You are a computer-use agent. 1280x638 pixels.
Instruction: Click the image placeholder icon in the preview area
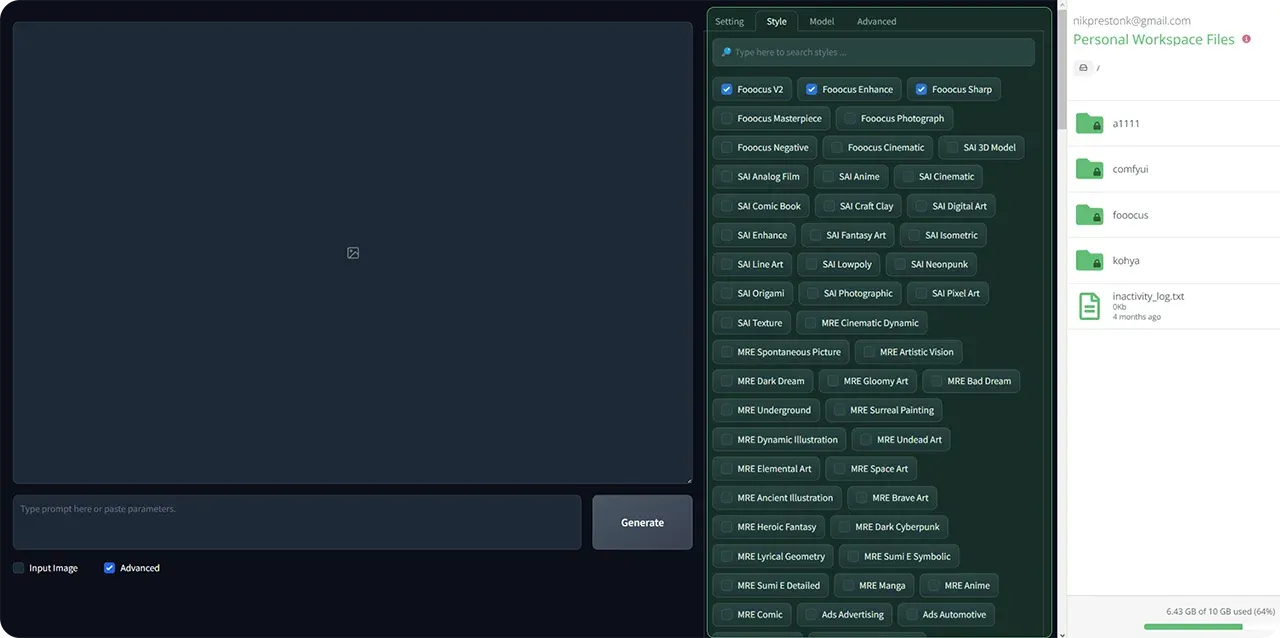click(x=352, y=253)
